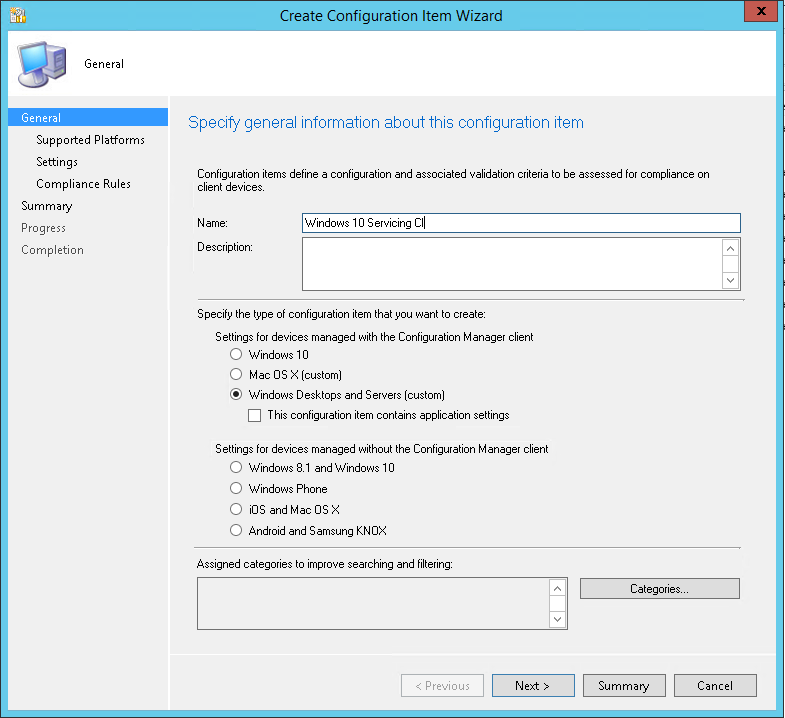Screen dimensions: 785x718
Task: Open Supported Platforms wizard step
Action: 90,140
